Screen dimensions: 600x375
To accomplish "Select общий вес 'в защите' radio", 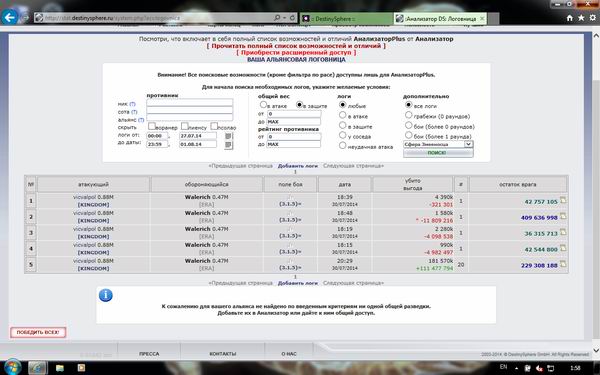I will click(x=300, y=104).
